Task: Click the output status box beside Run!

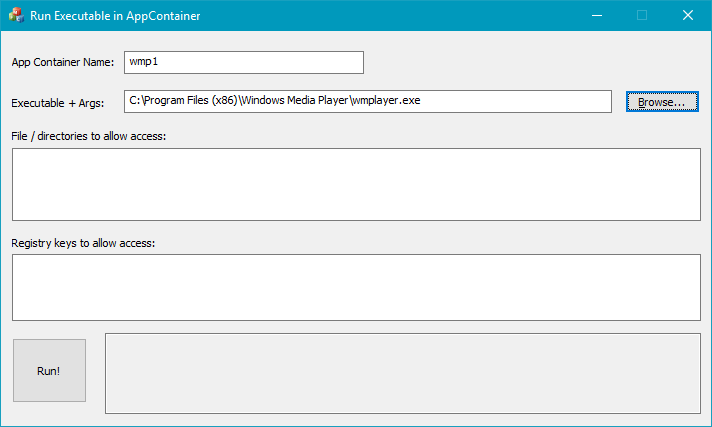Action: coord(403,373)
